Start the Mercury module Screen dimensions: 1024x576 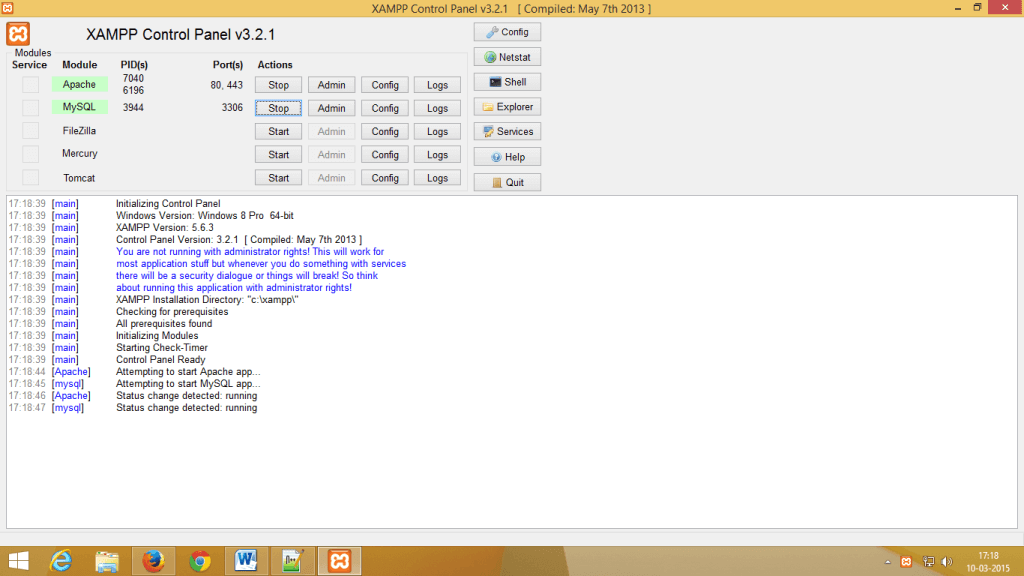tap(278, 155)
